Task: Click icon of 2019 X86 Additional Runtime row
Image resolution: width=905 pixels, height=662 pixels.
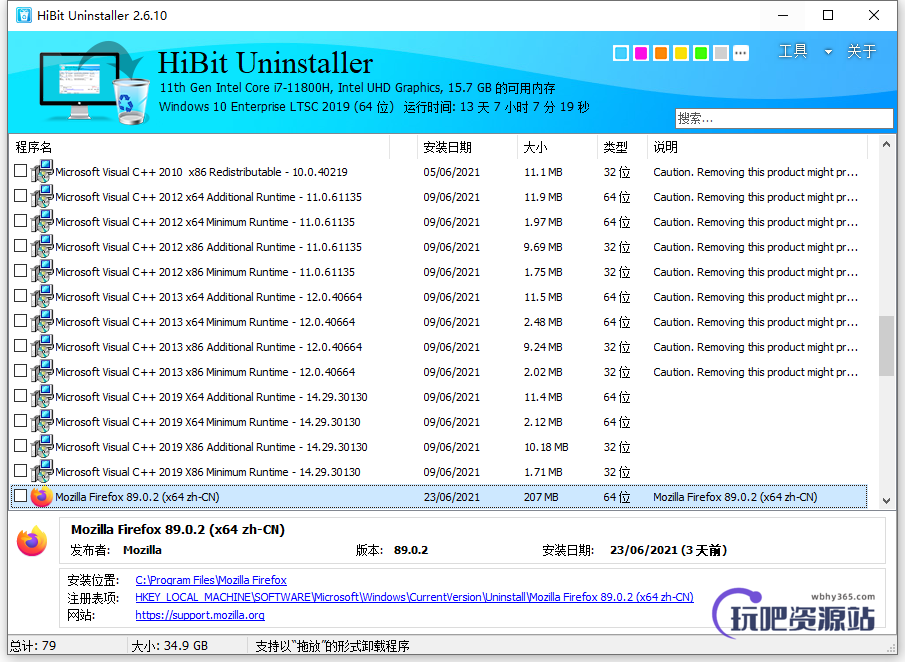Action: 42,447
